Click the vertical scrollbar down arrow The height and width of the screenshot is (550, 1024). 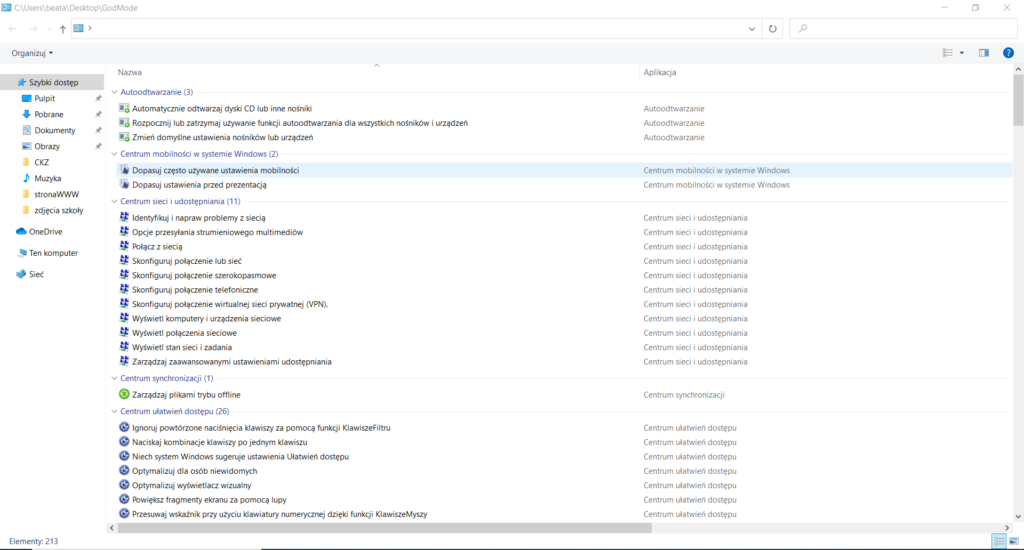point(1018,517)
